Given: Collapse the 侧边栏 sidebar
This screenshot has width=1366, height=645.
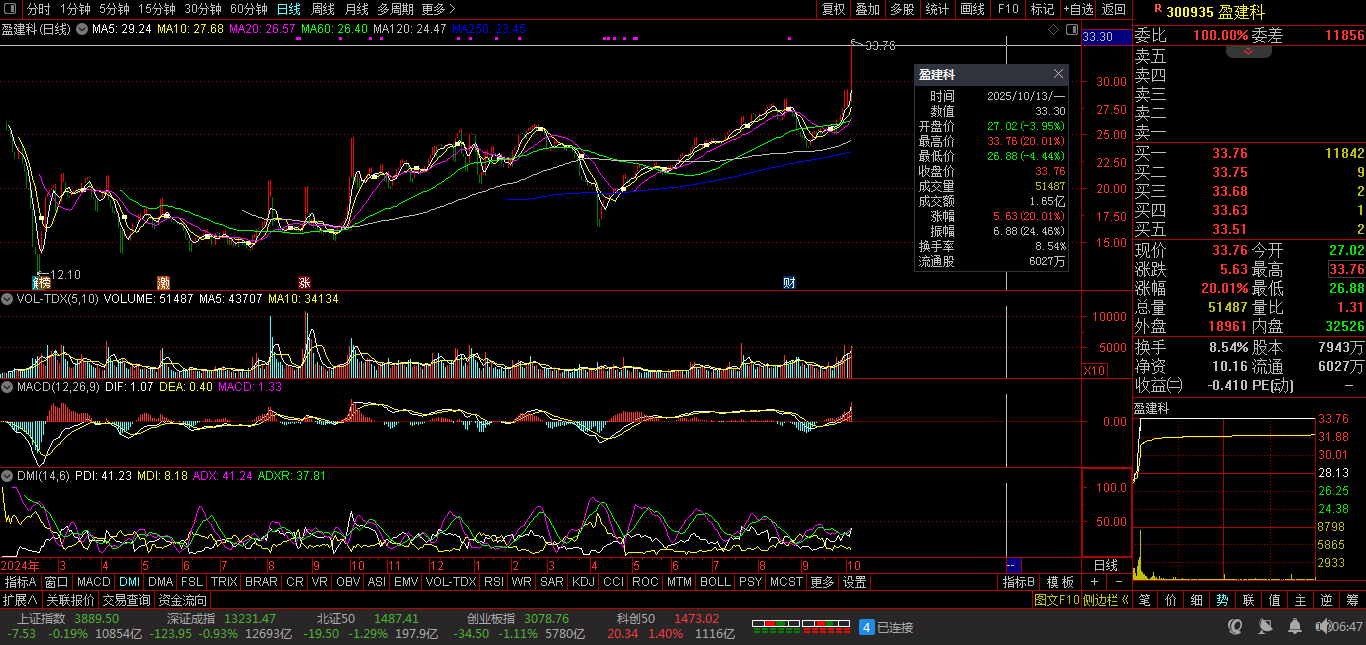Looking at the screenshot, I should pyautogui.click(x=1105, y=600).
